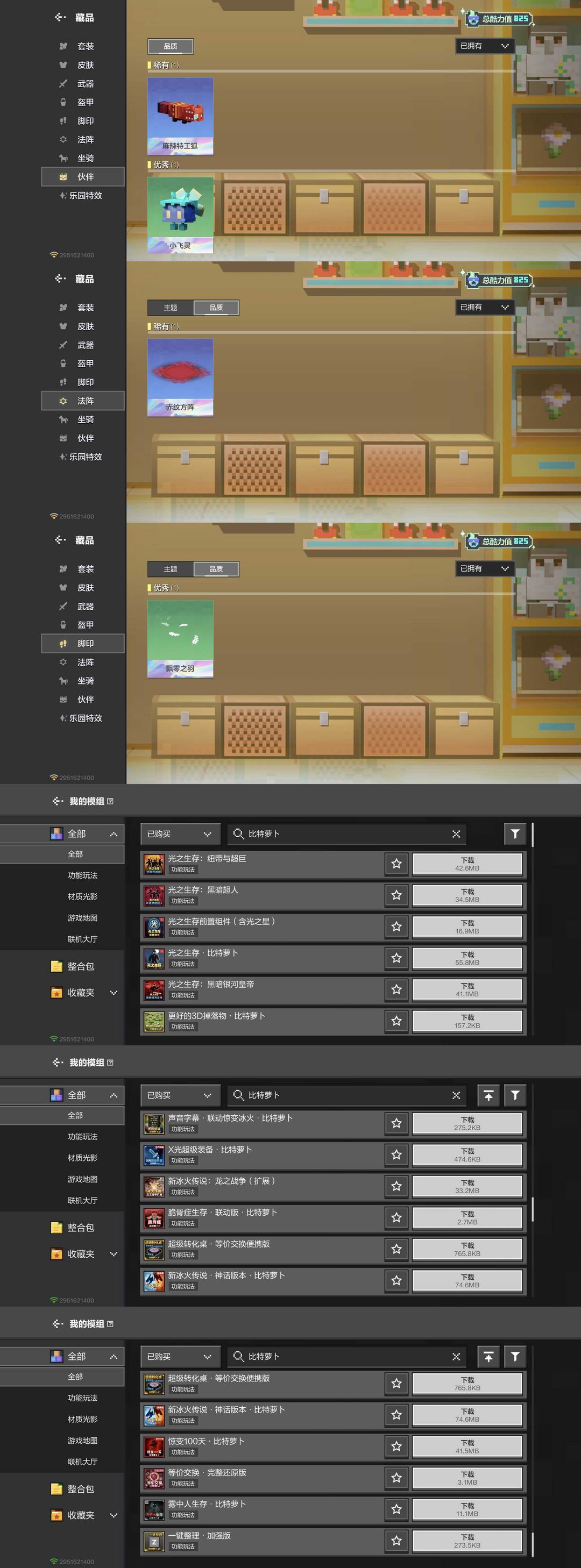The width and height of the screenshot is (581, 1568).
Task: Toggle the star for 光之生存前置组件
Action: pyautogui.click(x=396, y=927)
